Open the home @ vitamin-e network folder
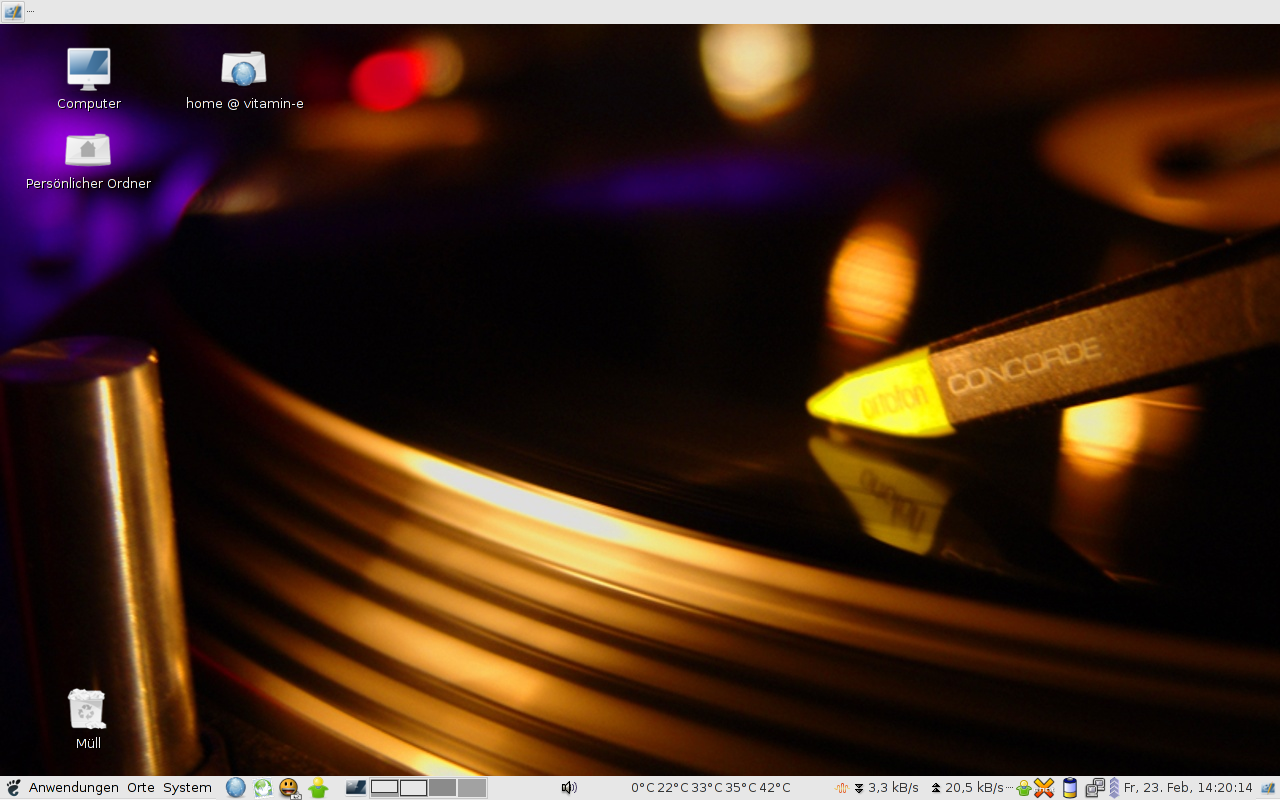Image resolution: width=1280 pixels, height=800 pixels. click(244, 80)
